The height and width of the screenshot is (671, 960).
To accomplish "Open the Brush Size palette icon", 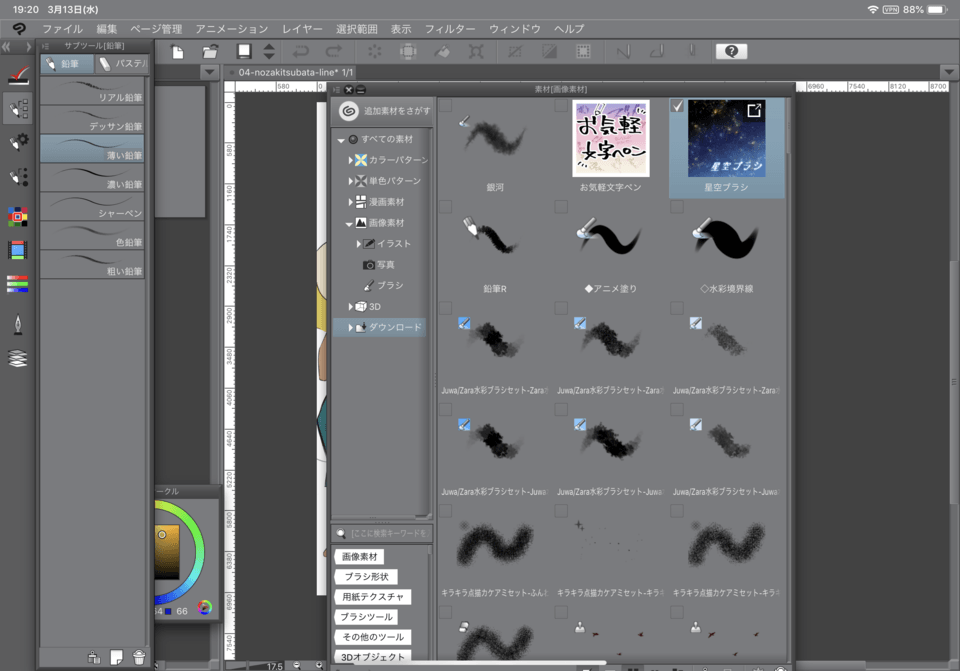I will click(18, 177).
